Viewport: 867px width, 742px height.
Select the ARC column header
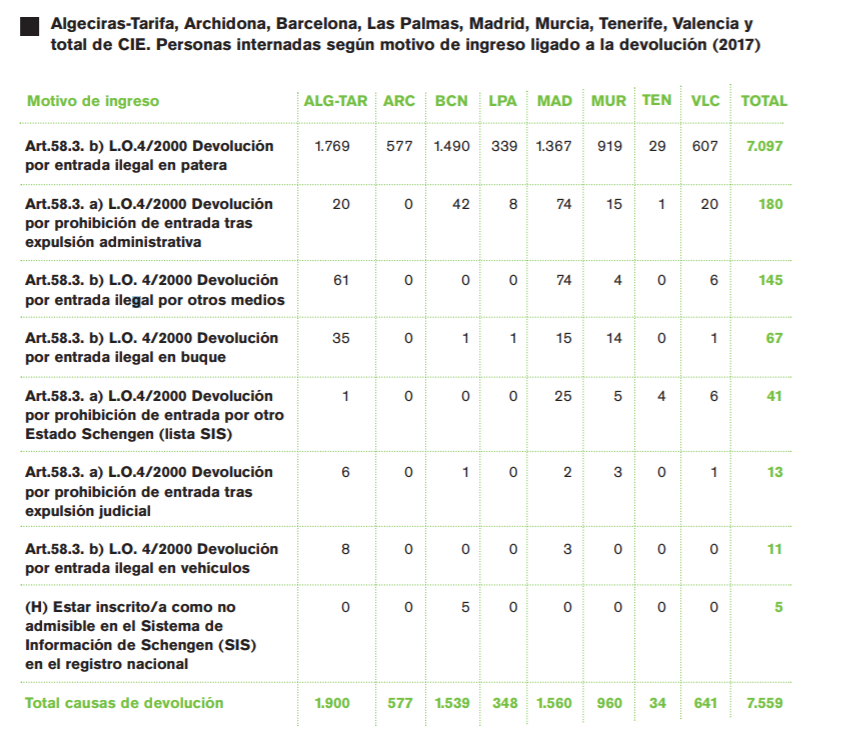point(399,101)
